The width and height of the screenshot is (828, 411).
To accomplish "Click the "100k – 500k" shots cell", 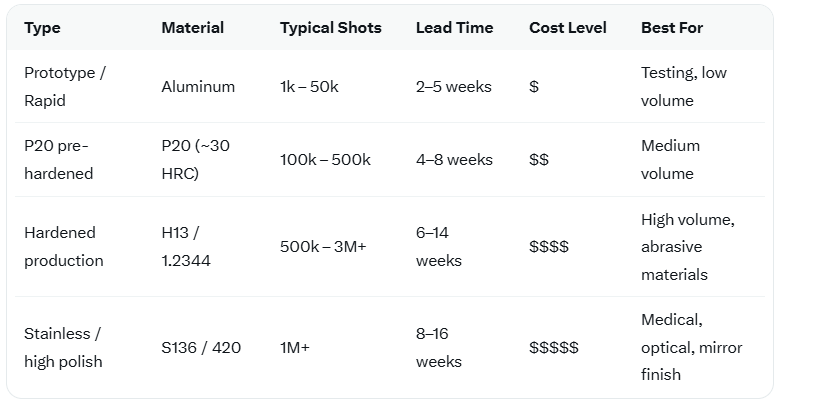I will [x=325, y=160].
